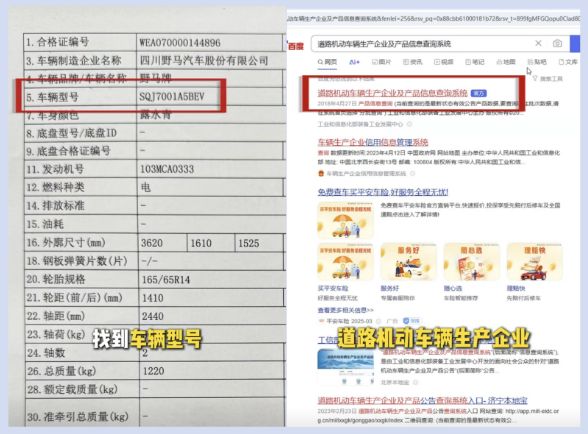Select vehicle model SQJ7001A5BEV
Viewport: 588px width, 434px height.
[x=172, y=97]
